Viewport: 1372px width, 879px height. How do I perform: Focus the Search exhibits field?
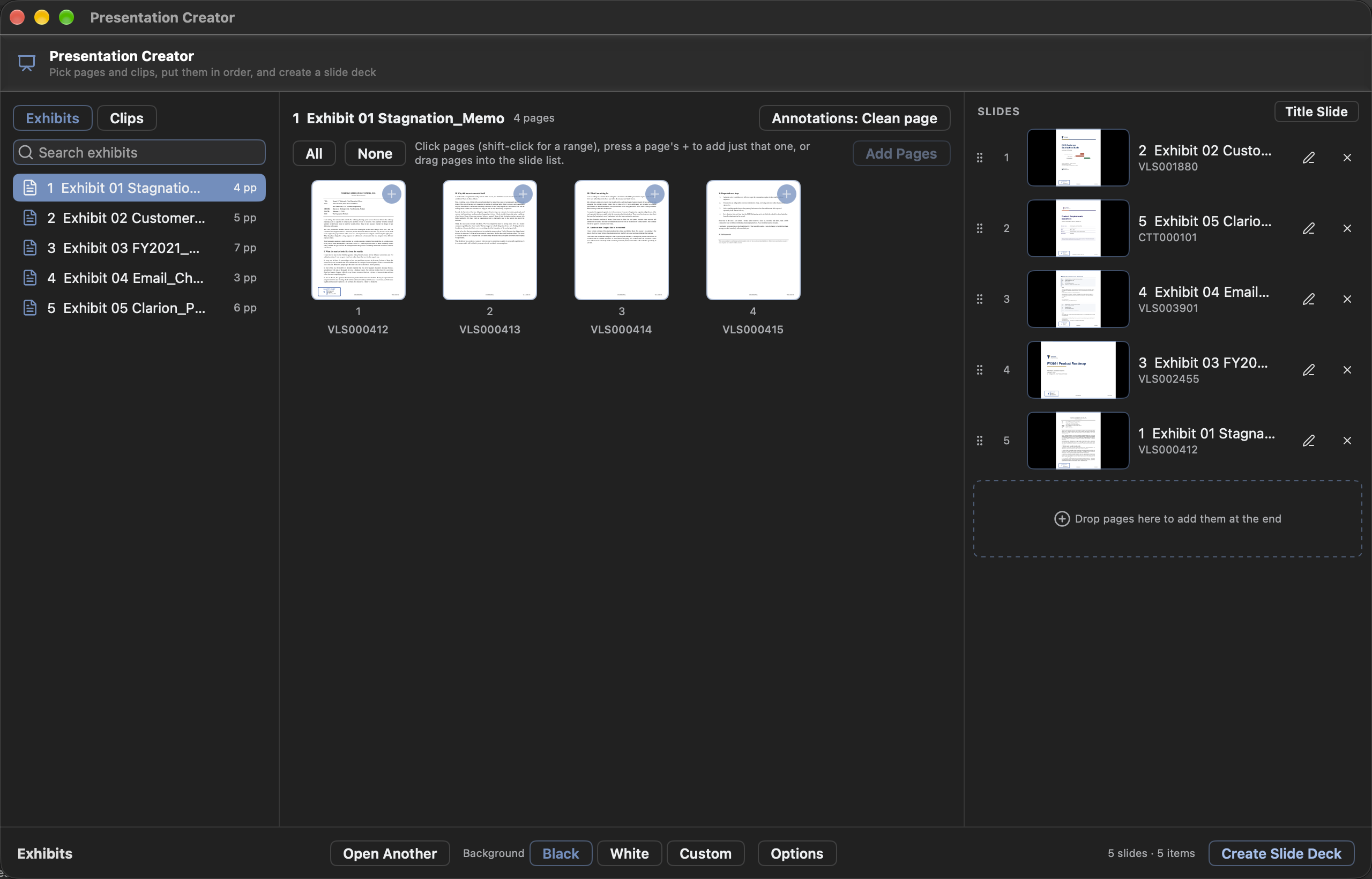139,152
